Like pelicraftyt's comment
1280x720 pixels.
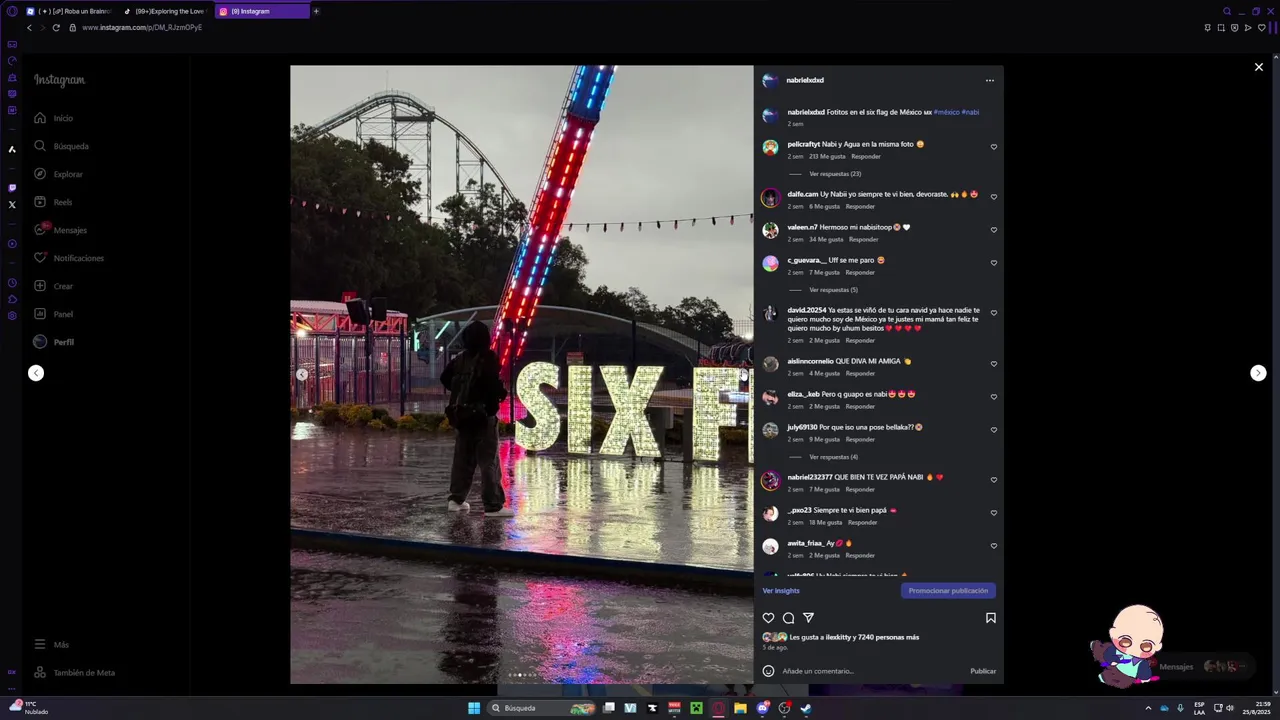pyautogui.click(x=994, y=147)
